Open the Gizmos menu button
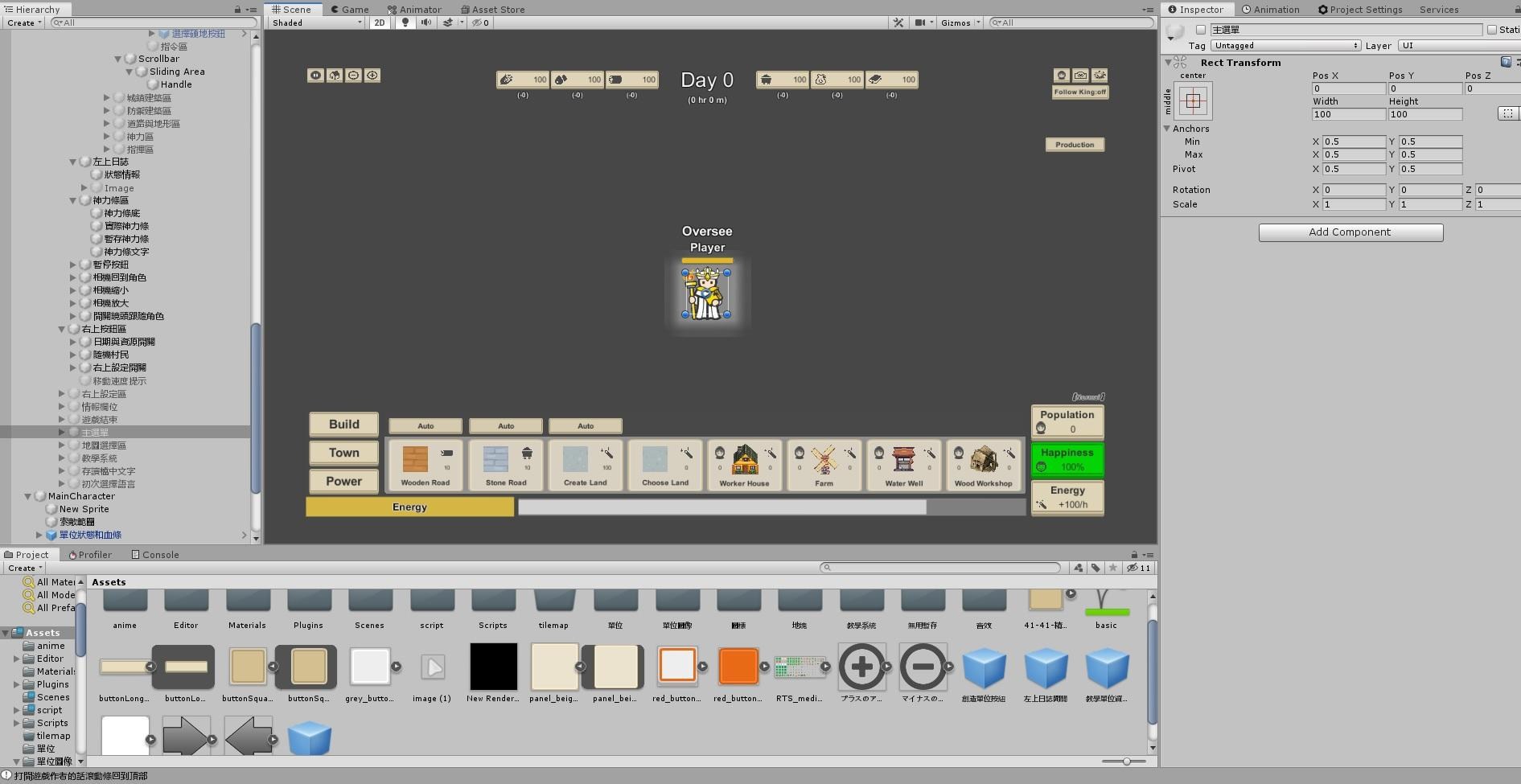1521x784 pixels. [x=960, y=23]
